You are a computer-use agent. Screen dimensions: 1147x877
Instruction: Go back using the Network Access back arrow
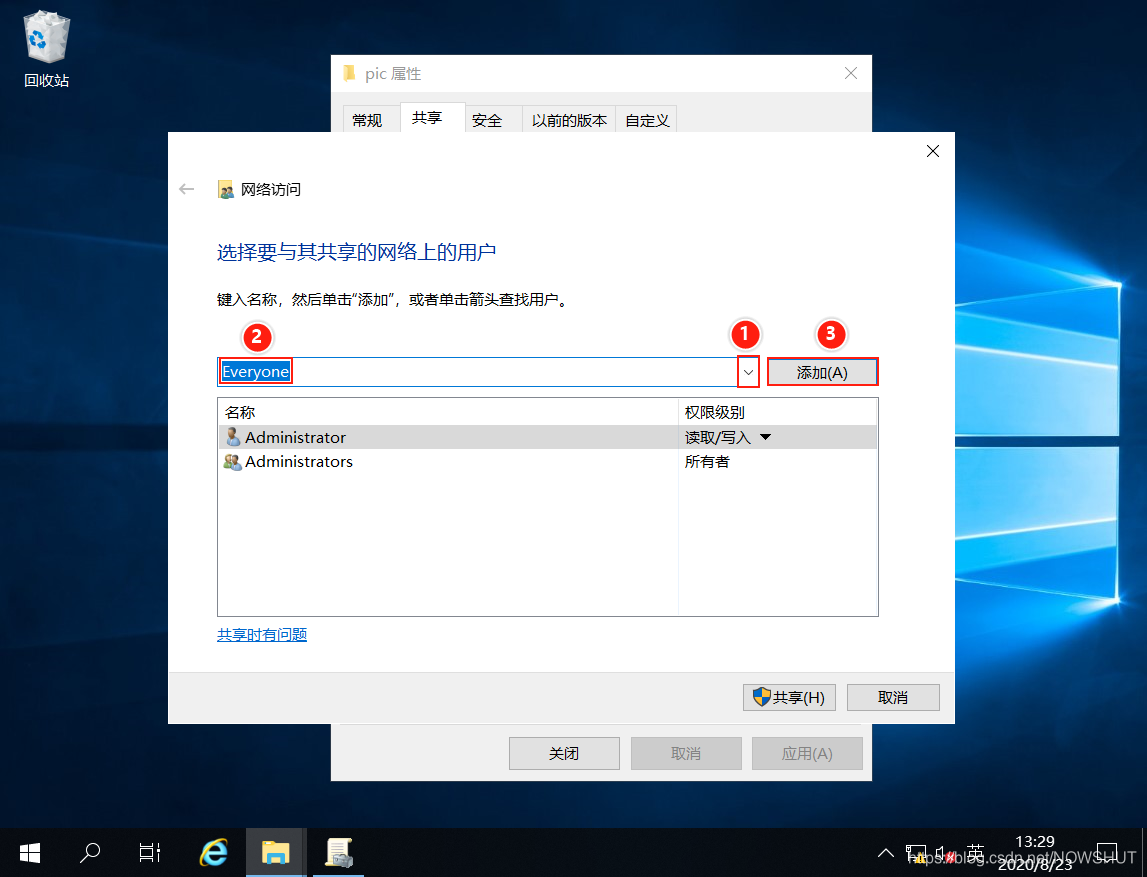point(186,188)
